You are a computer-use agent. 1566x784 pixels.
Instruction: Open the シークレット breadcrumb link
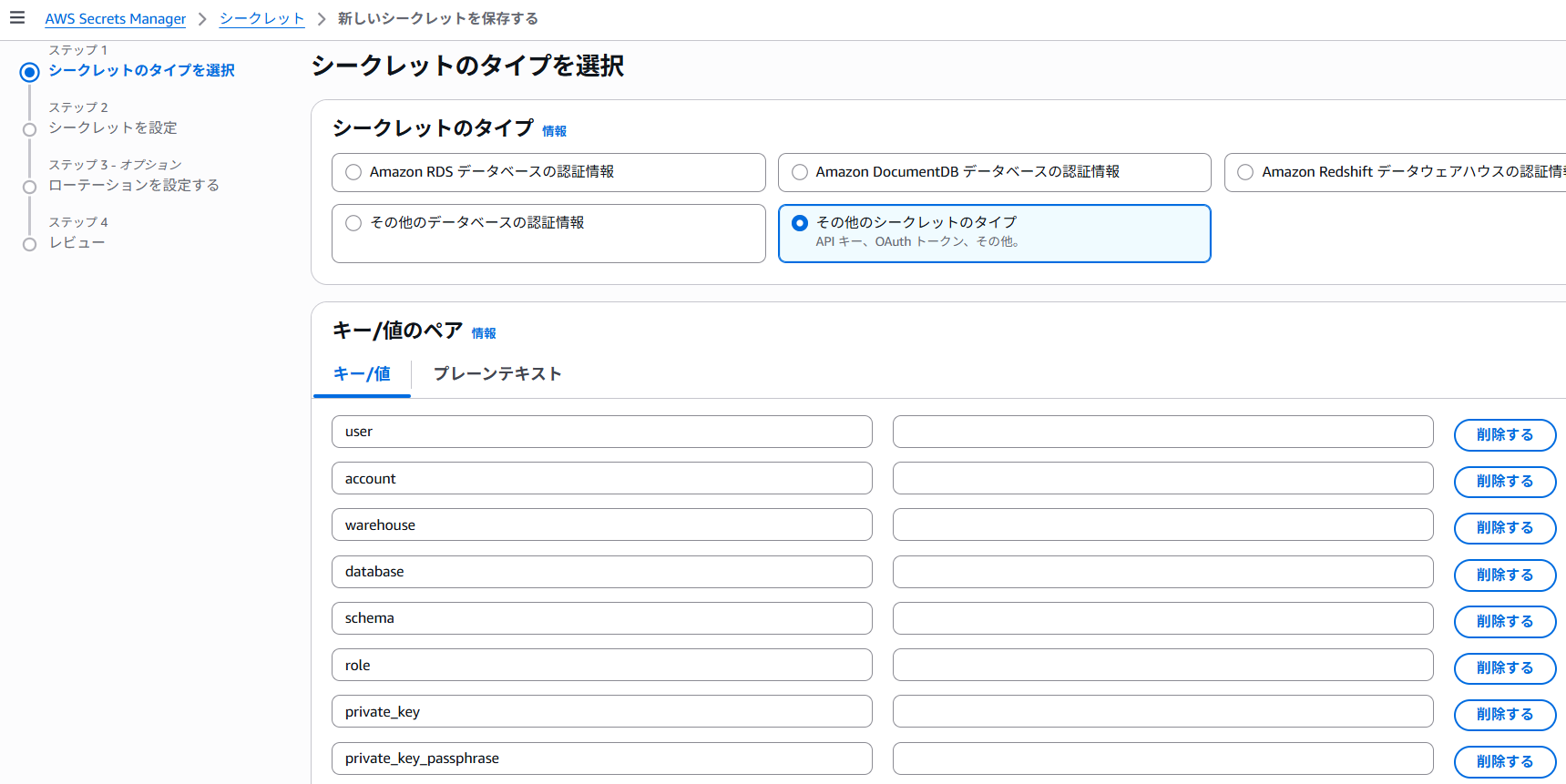pos(261,19)
